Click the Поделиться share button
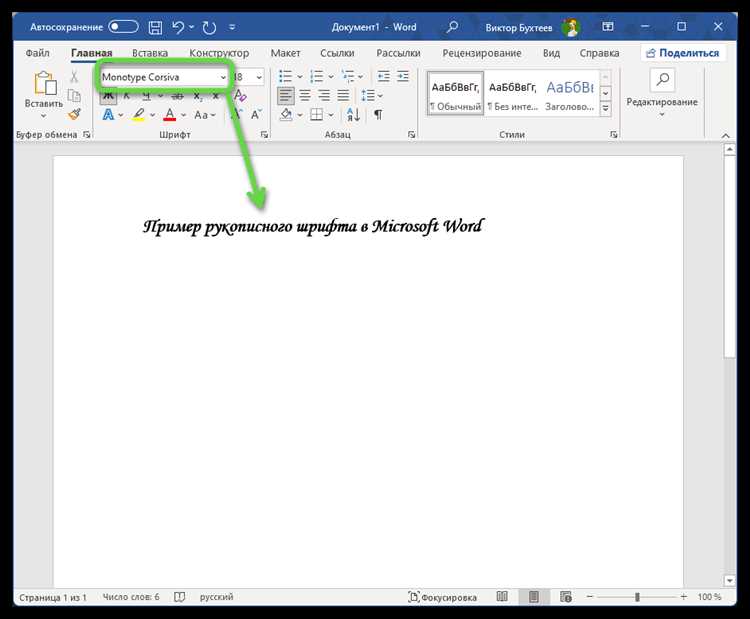 [683, 53]
